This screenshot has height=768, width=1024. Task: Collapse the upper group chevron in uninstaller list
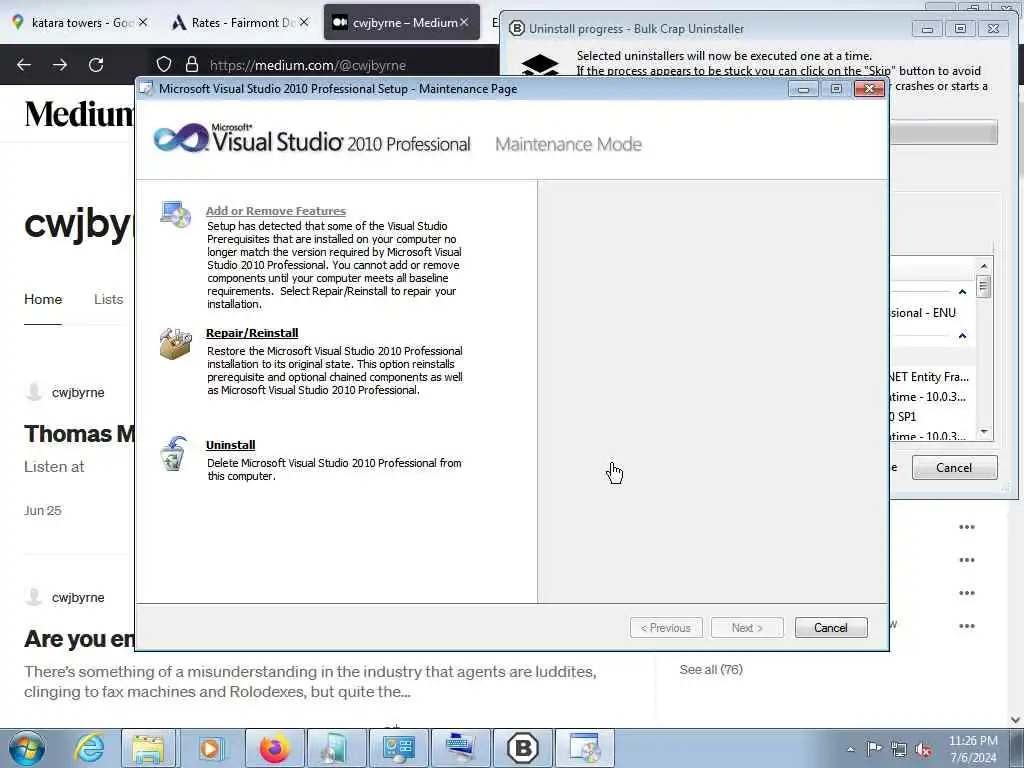962,292
